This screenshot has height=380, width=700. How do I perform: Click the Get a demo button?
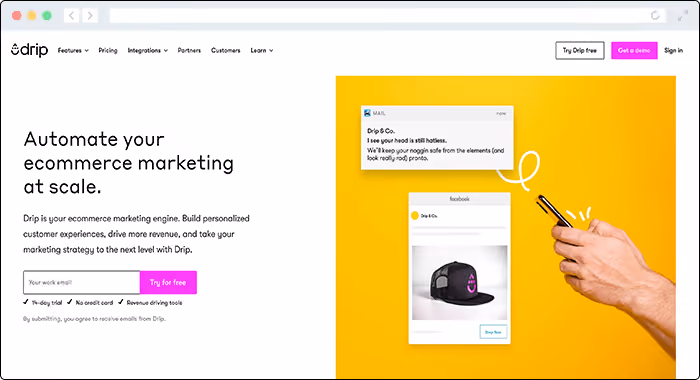[x=634, y=50]
